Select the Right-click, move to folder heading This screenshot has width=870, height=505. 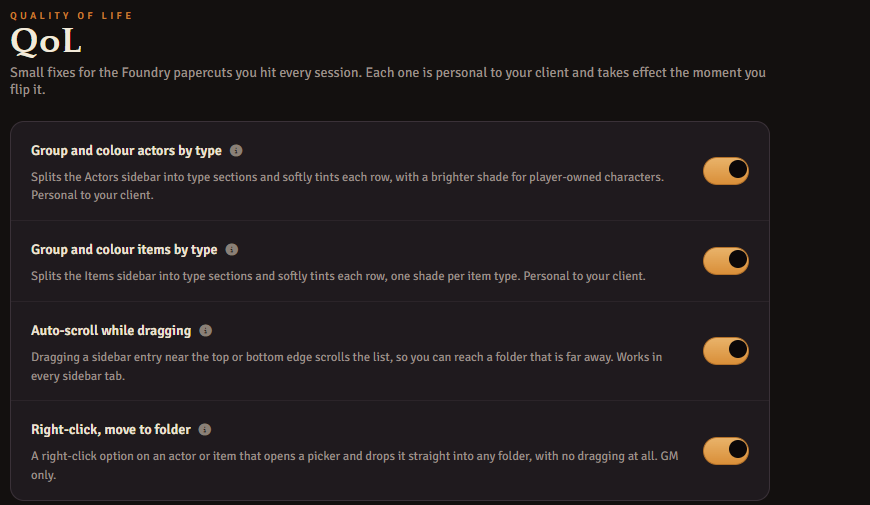[x=110, y=430]
